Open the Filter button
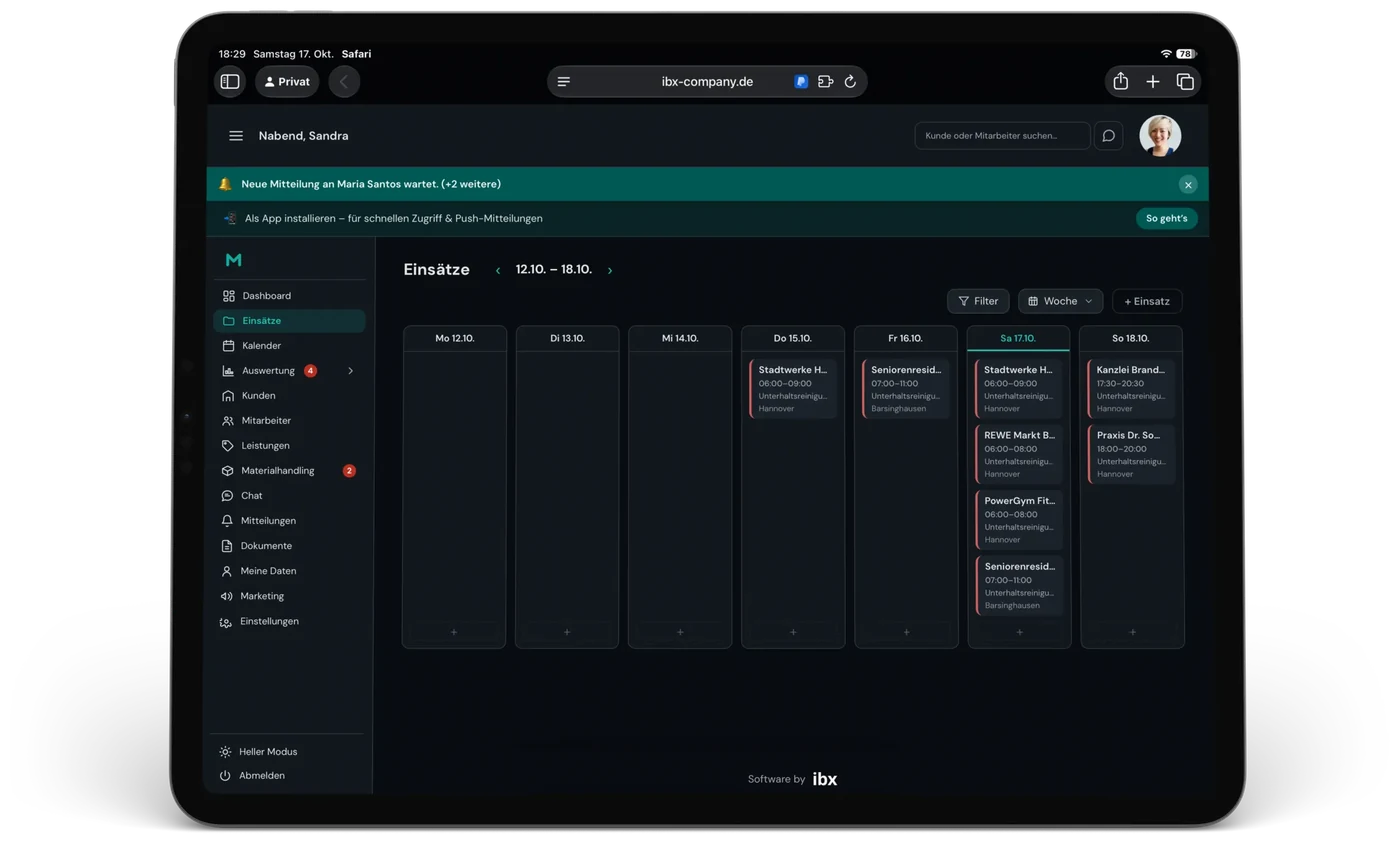The height and width of the screenshot is (844, 1400). [x=978, y=301]
